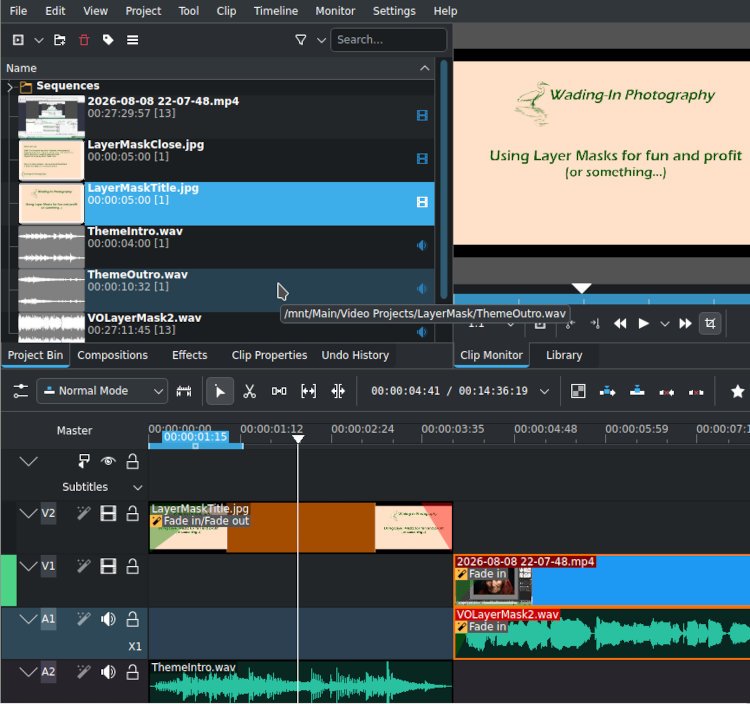Mute the A1 audio track
This screenshot has width=750, height=704.
coord(108,619)
